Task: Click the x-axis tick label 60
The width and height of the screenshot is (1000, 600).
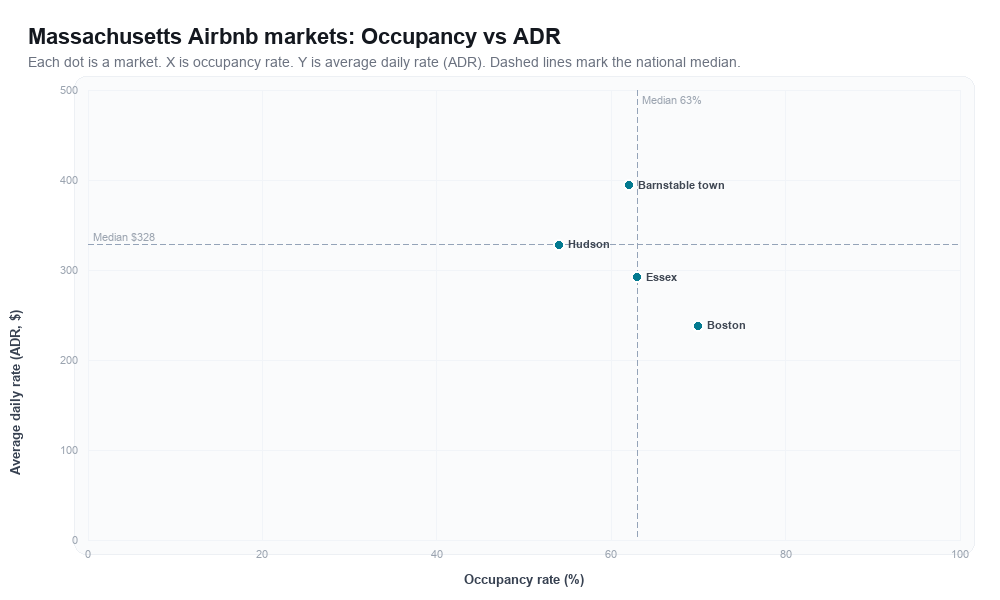Action: coord(611,555)
